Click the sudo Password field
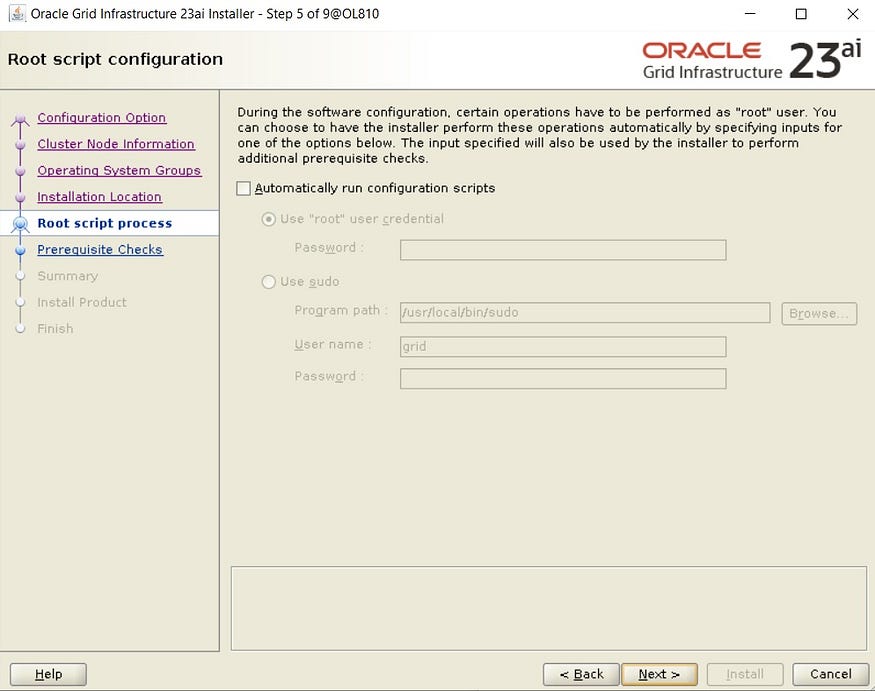875x691 pixels. 563,378
